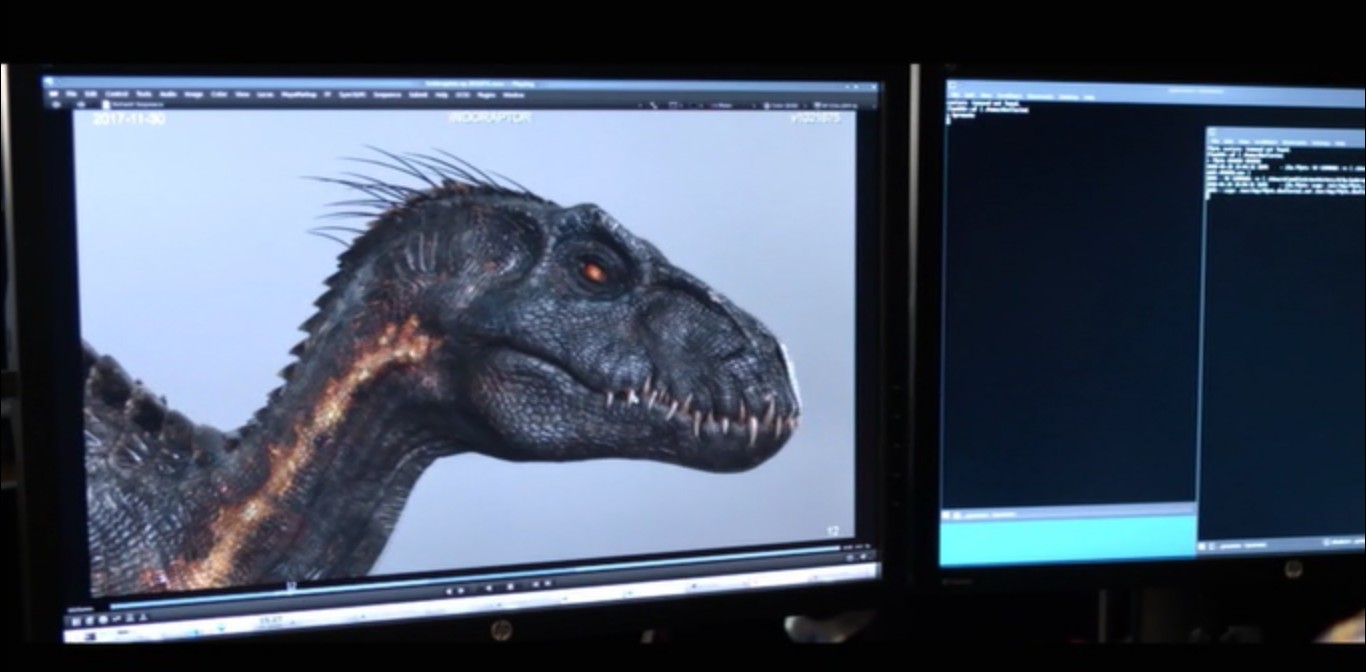Screen dimensions: 1366x672
Task: Open the Image menu in the viewer
Action: click(194, 95)
